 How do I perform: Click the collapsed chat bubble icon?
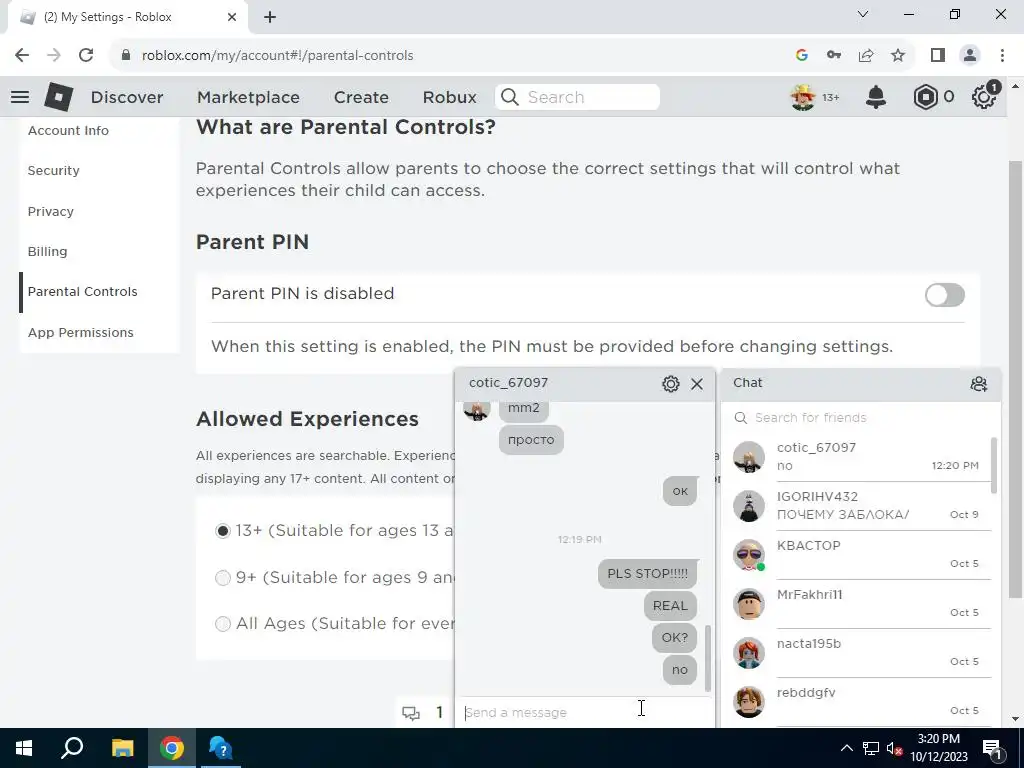411,713
